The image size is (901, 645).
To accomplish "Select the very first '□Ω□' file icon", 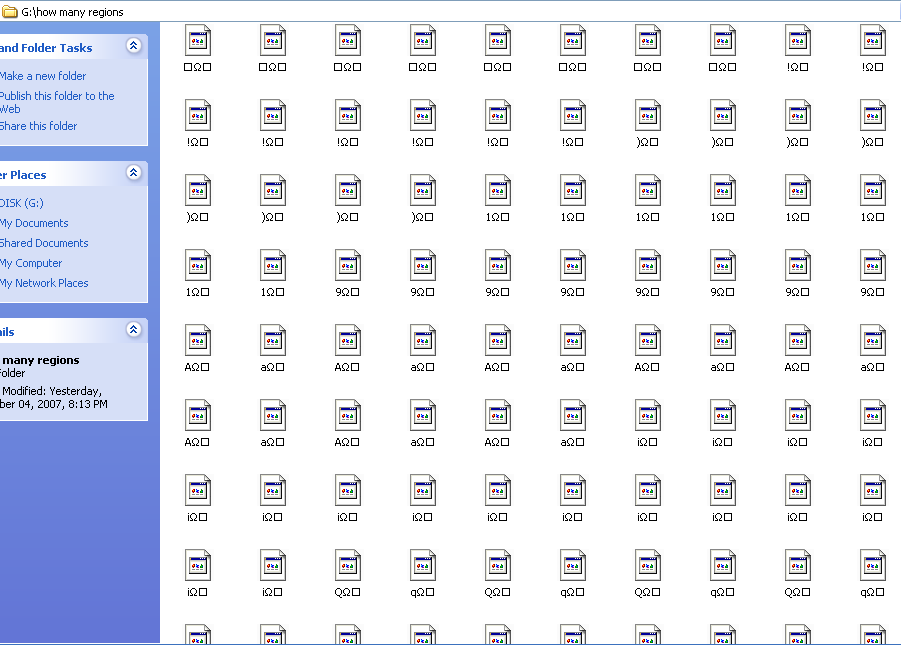I will [x=197, y=41].
